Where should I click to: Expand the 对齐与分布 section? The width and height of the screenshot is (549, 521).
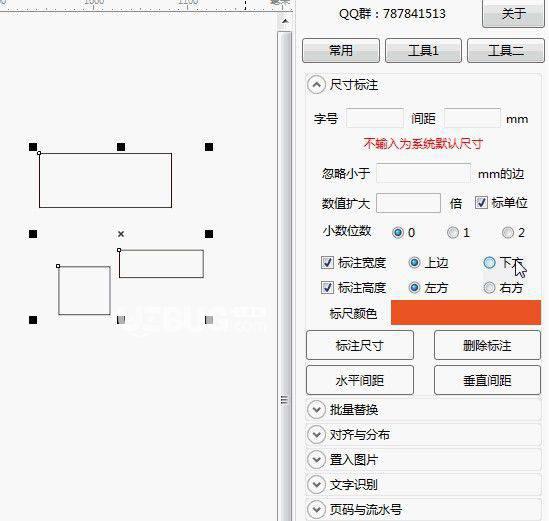click(316, 435)
